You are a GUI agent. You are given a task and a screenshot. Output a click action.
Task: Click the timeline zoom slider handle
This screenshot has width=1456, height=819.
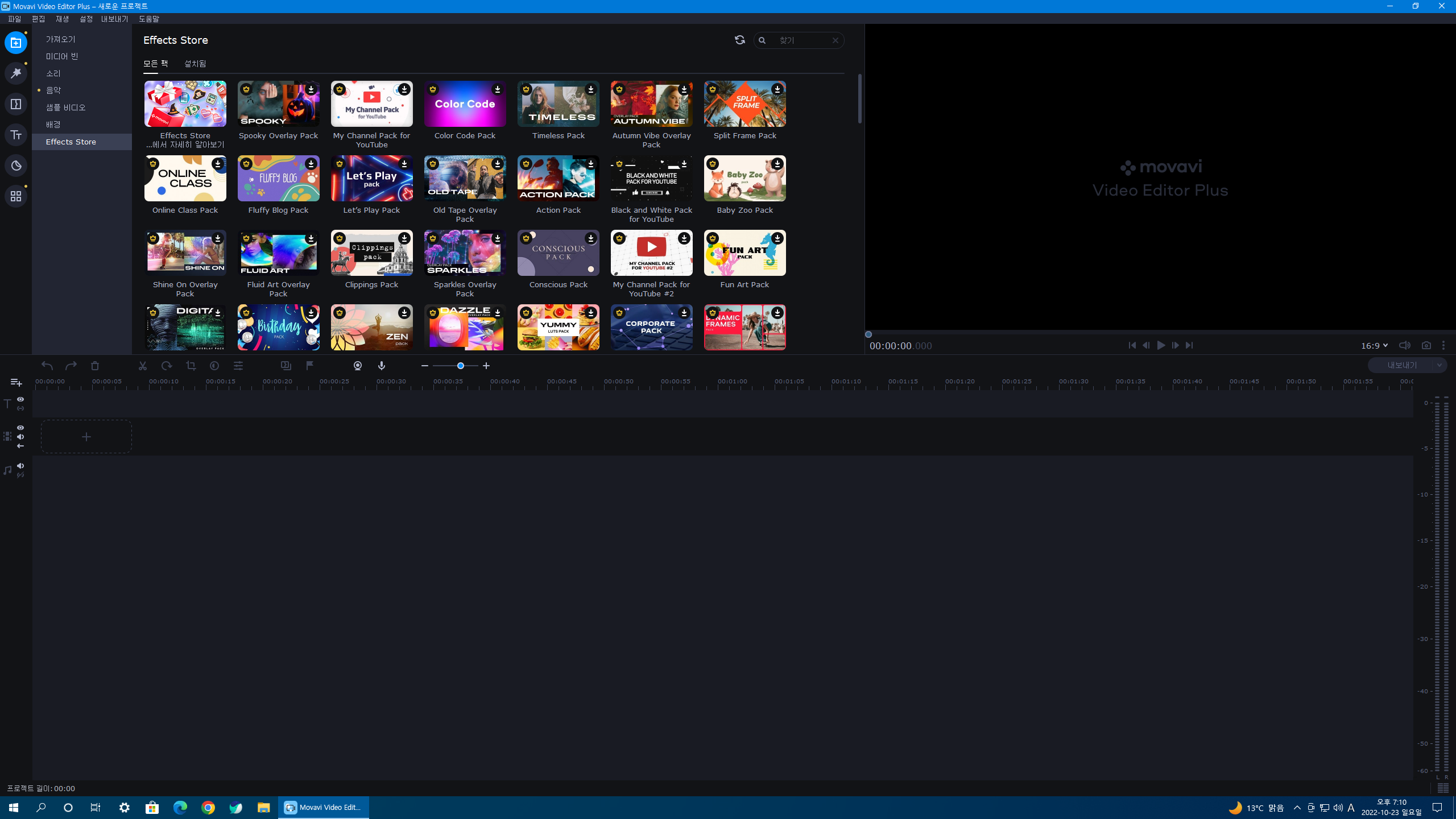(x=461, y=366)
